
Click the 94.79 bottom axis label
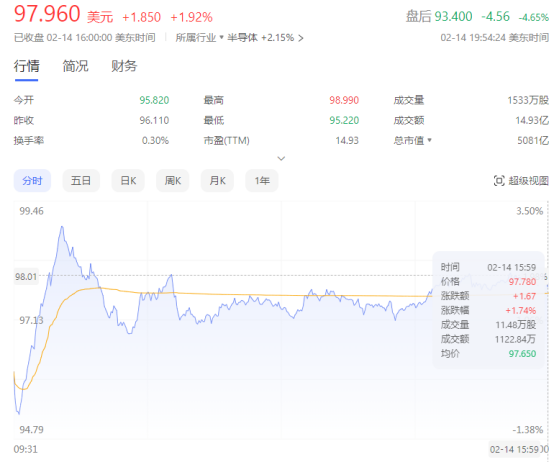pos(31,430)
